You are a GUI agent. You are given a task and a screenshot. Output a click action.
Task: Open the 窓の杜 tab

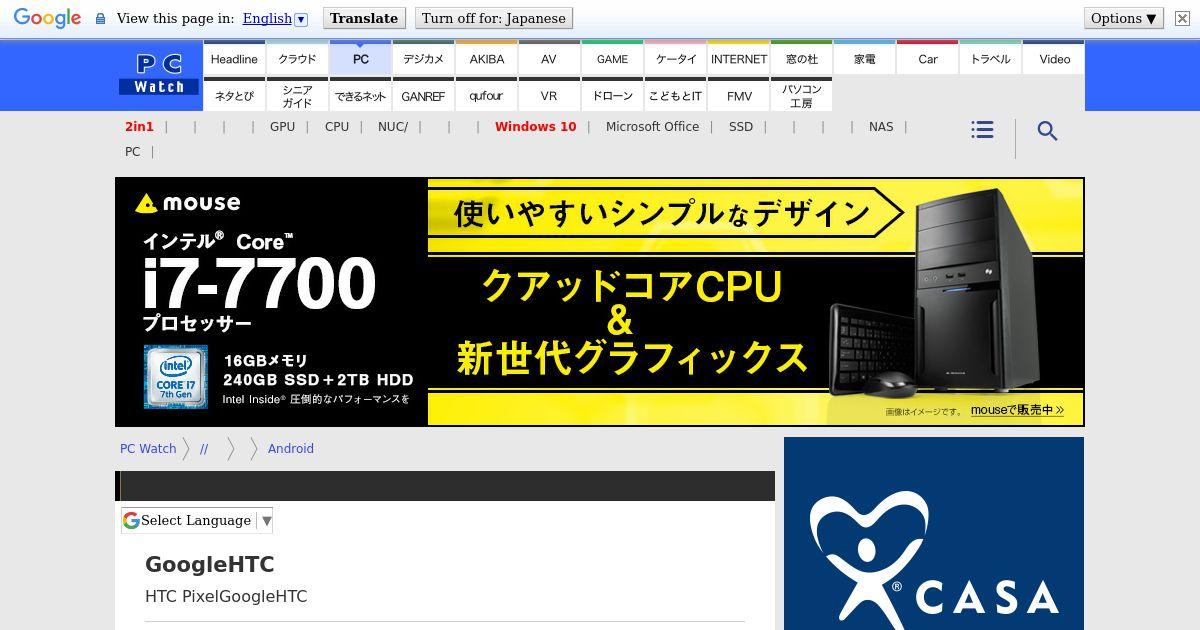pos(801,58)
